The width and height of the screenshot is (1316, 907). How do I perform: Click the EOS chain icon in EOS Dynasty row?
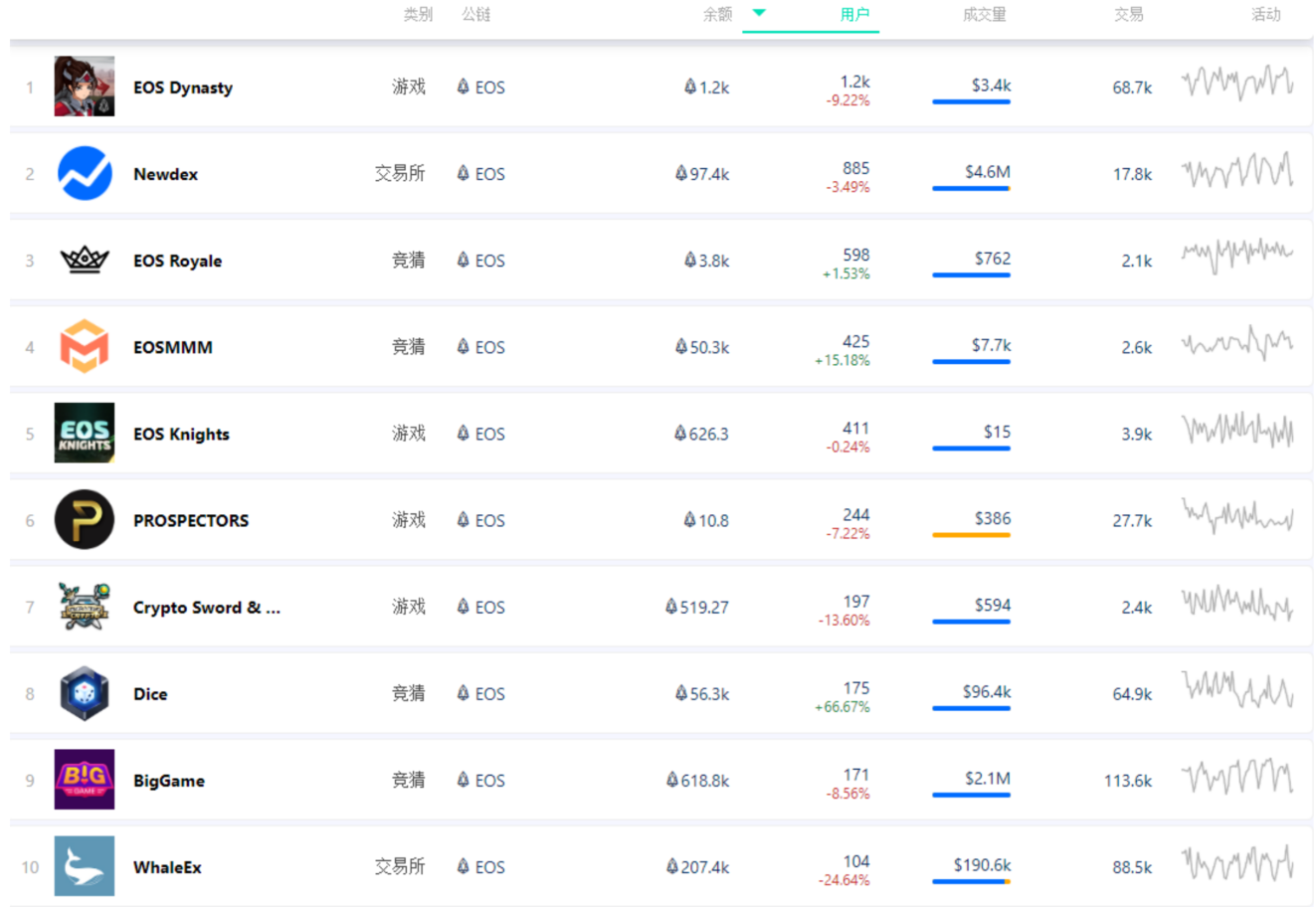tap(463, 87)
